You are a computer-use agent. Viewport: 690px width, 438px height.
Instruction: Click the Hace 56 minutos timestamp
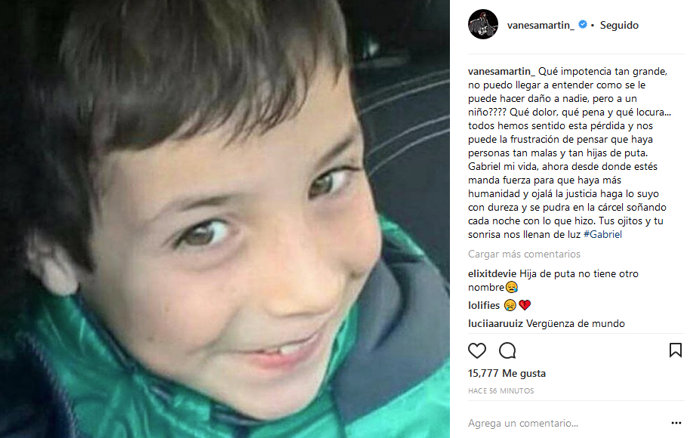[501, 391]
